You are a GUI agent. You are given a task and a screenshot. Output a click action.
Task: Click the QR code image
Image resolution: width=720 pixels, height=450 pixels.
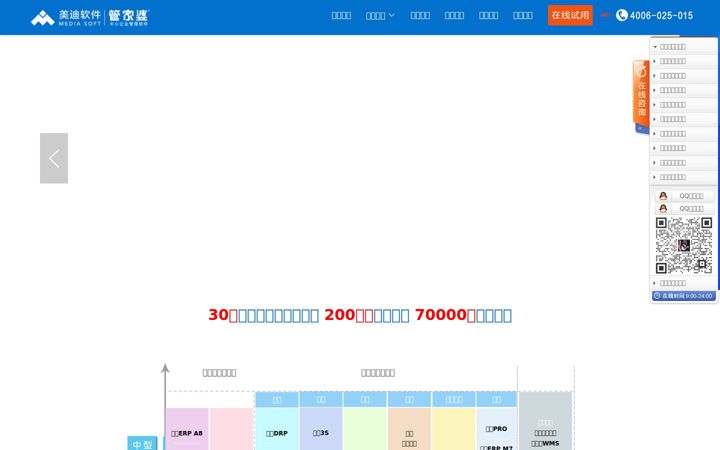[x=684, y=246]
